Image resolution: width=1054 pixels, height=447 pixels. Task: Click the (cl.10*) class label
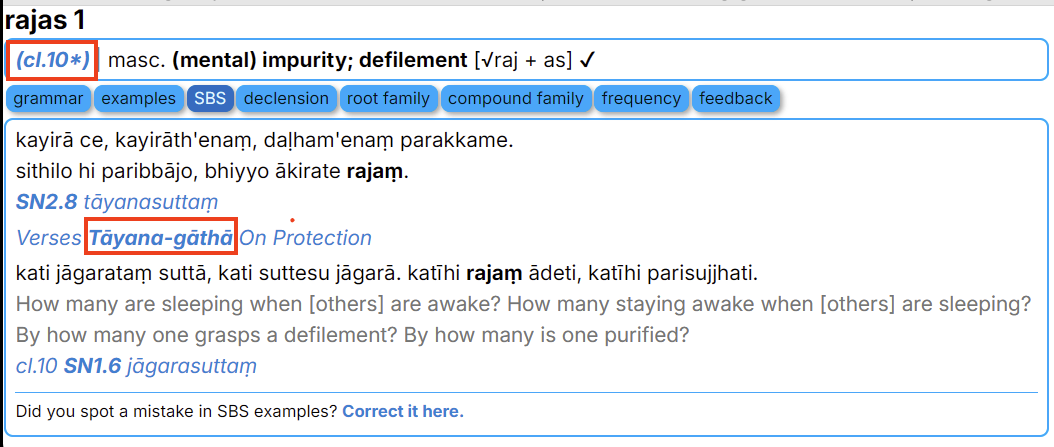click(52, 61)
